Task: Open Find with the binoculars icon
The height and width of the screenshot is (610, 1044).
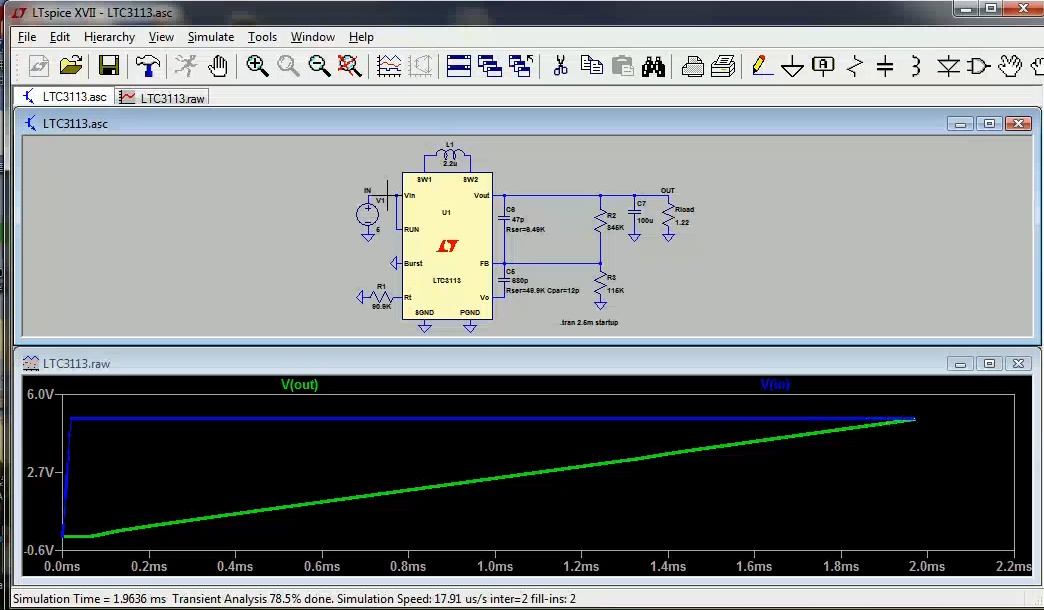Action: coord(653,66)
